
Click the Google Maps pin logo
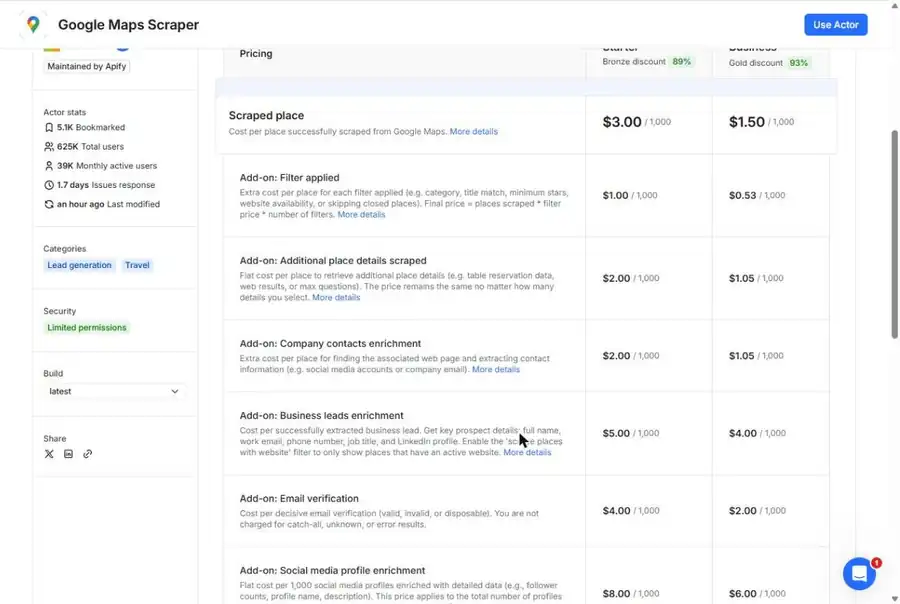pos(33,25)
